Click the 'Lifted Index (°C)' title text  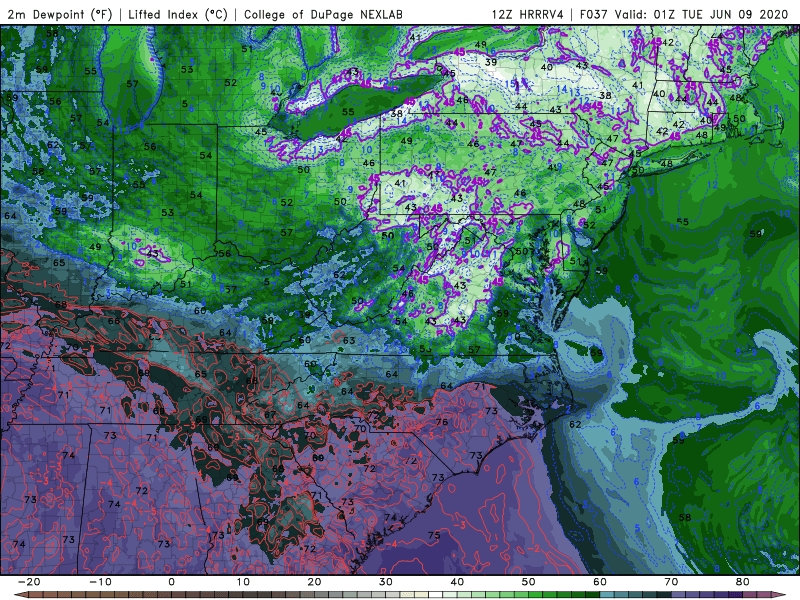tap(178, 14)
